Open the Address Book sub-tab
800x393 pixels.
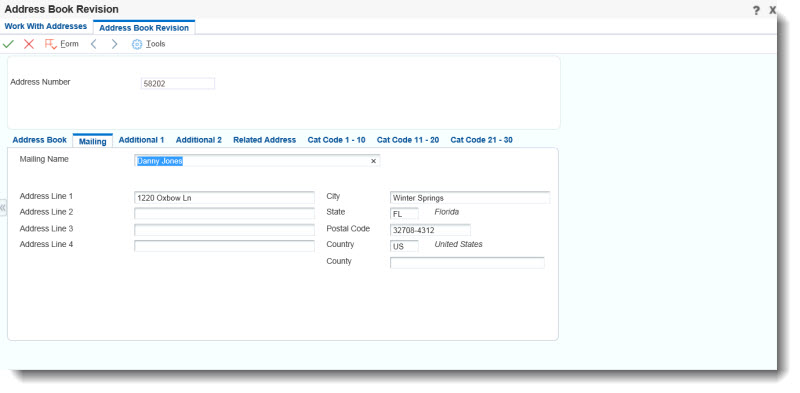[40, 140]
